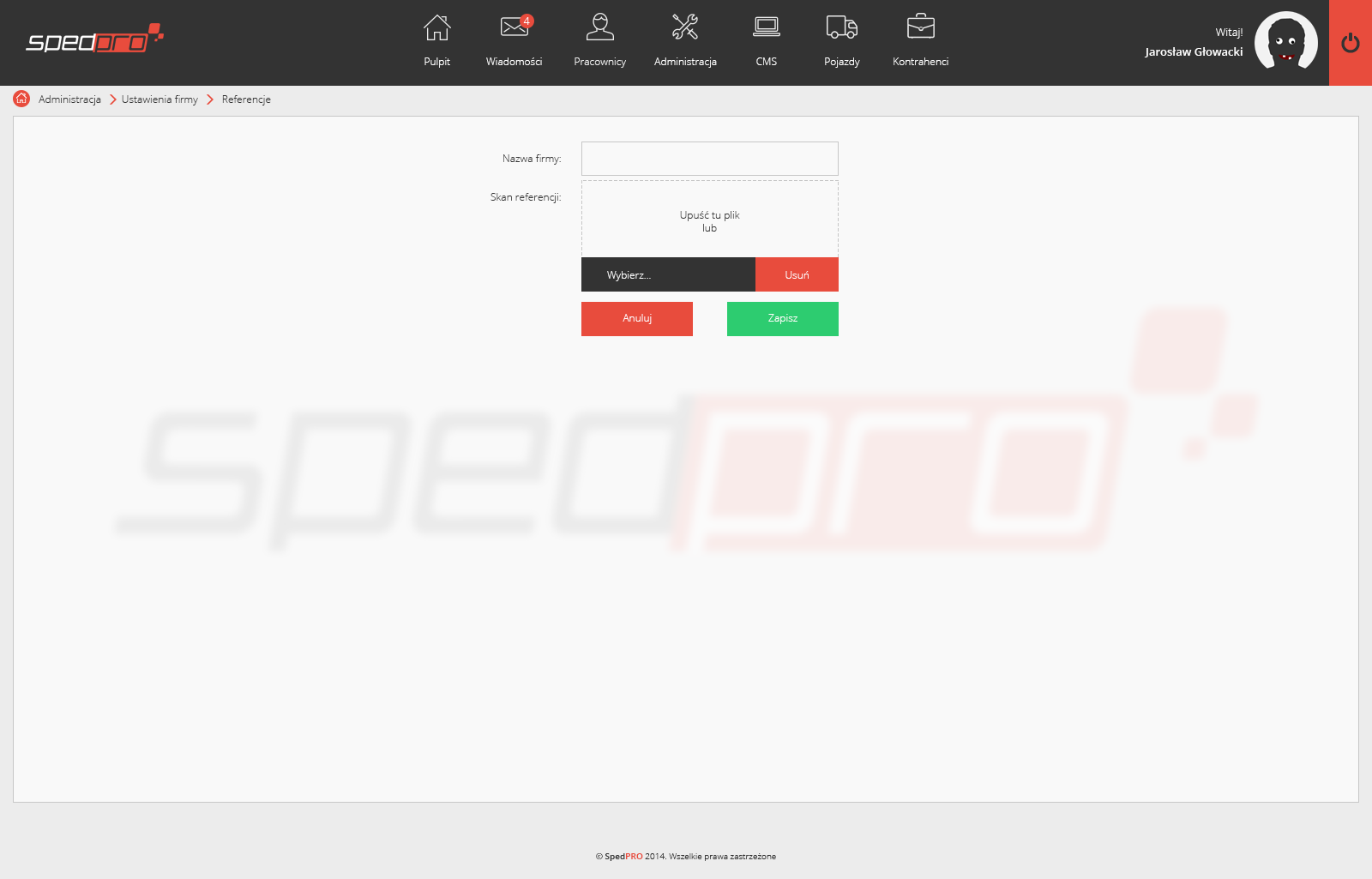Image resolution: width=1372 pixels, height=879 pixels.
Task: Click the red power logout icon
Action: pyautogui.click(x=1350, y=43)
